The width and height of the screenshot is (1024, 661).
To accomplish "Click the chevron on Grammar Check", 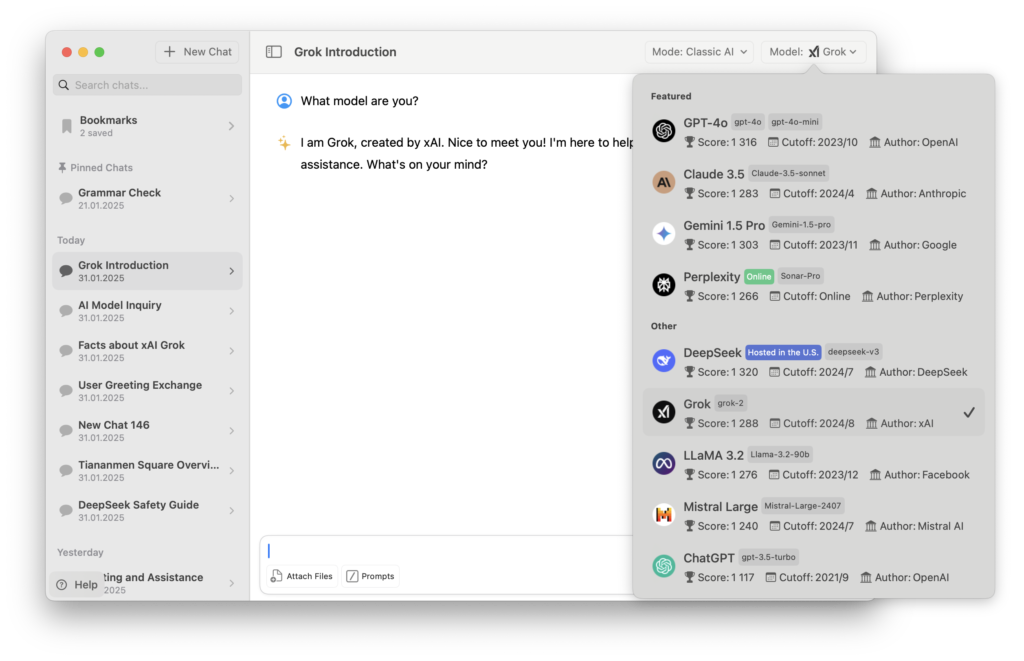I will coord(231,199).
